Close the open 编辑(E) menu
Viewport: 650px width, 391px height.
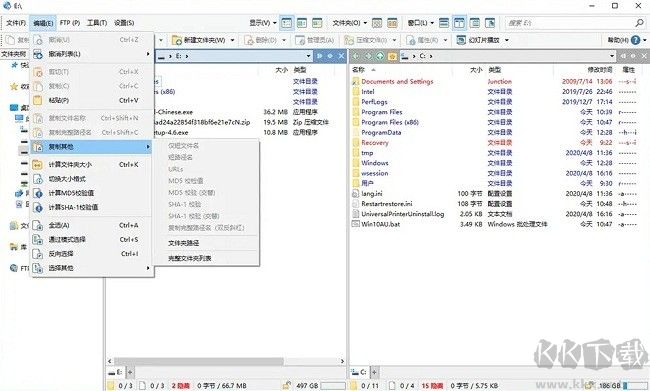coord(43,23)
